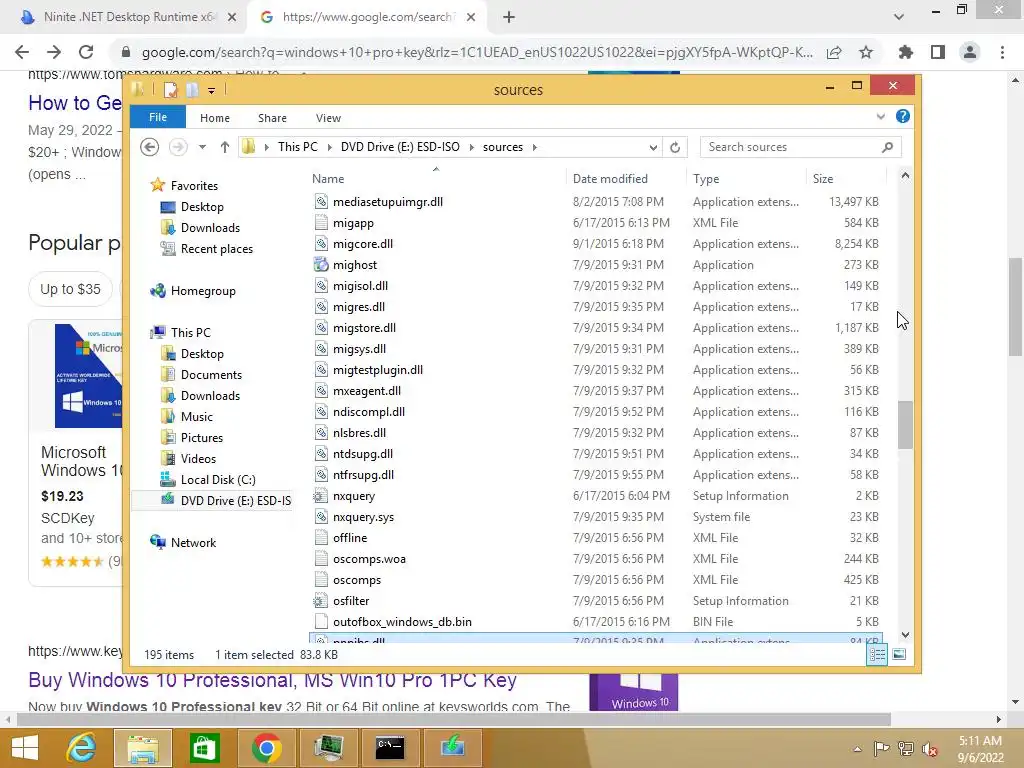
Task: Expand breadcrumb arrow after This PC
Action: 329,147
